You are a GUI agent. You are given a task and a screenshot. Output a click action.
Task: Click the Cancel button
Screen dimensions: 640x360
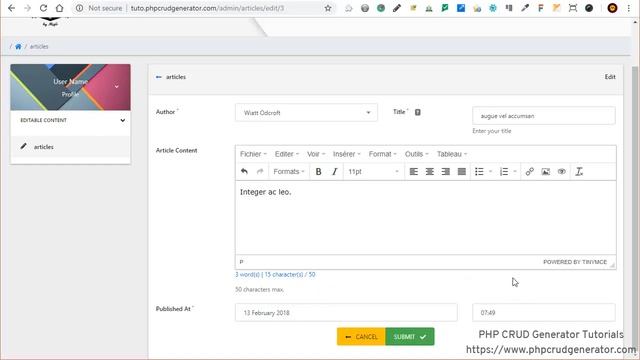pos(361,337)
